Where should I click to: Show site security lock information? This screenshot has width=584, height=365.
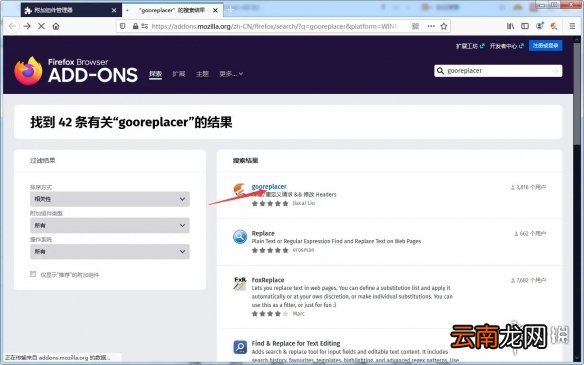pyautogui.click(x=136, y=26)
